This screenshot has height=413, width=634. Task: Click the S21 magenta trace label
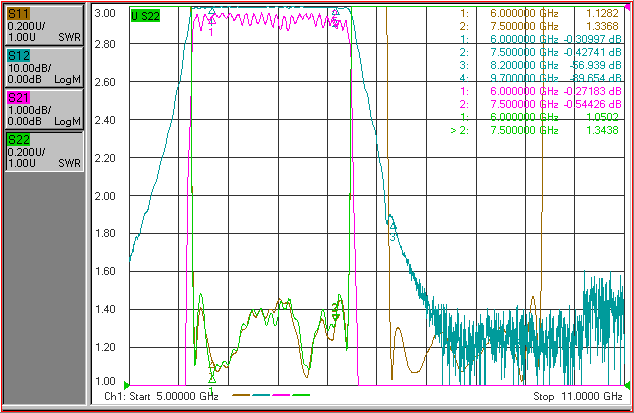19,97
